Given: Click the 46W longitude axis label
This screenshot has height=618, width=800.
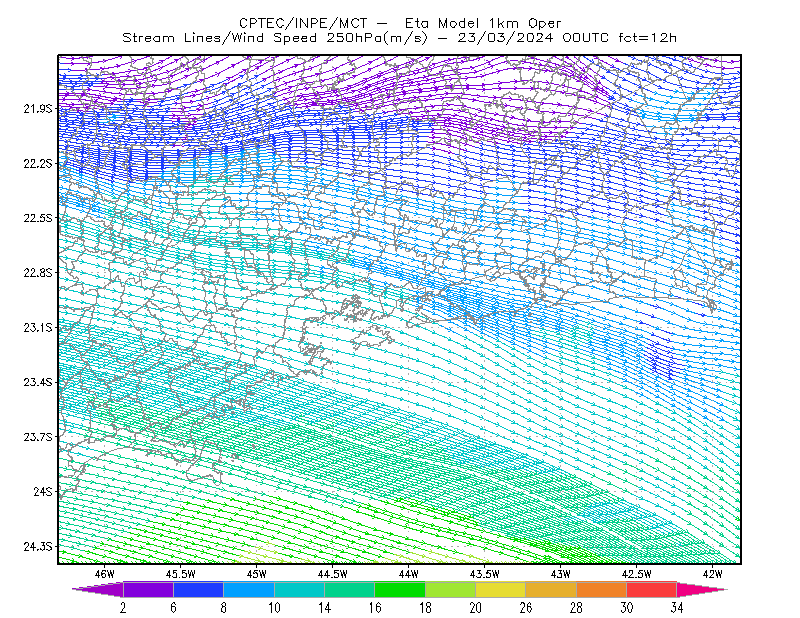Looking at the screenshot, I should [105, 574].
